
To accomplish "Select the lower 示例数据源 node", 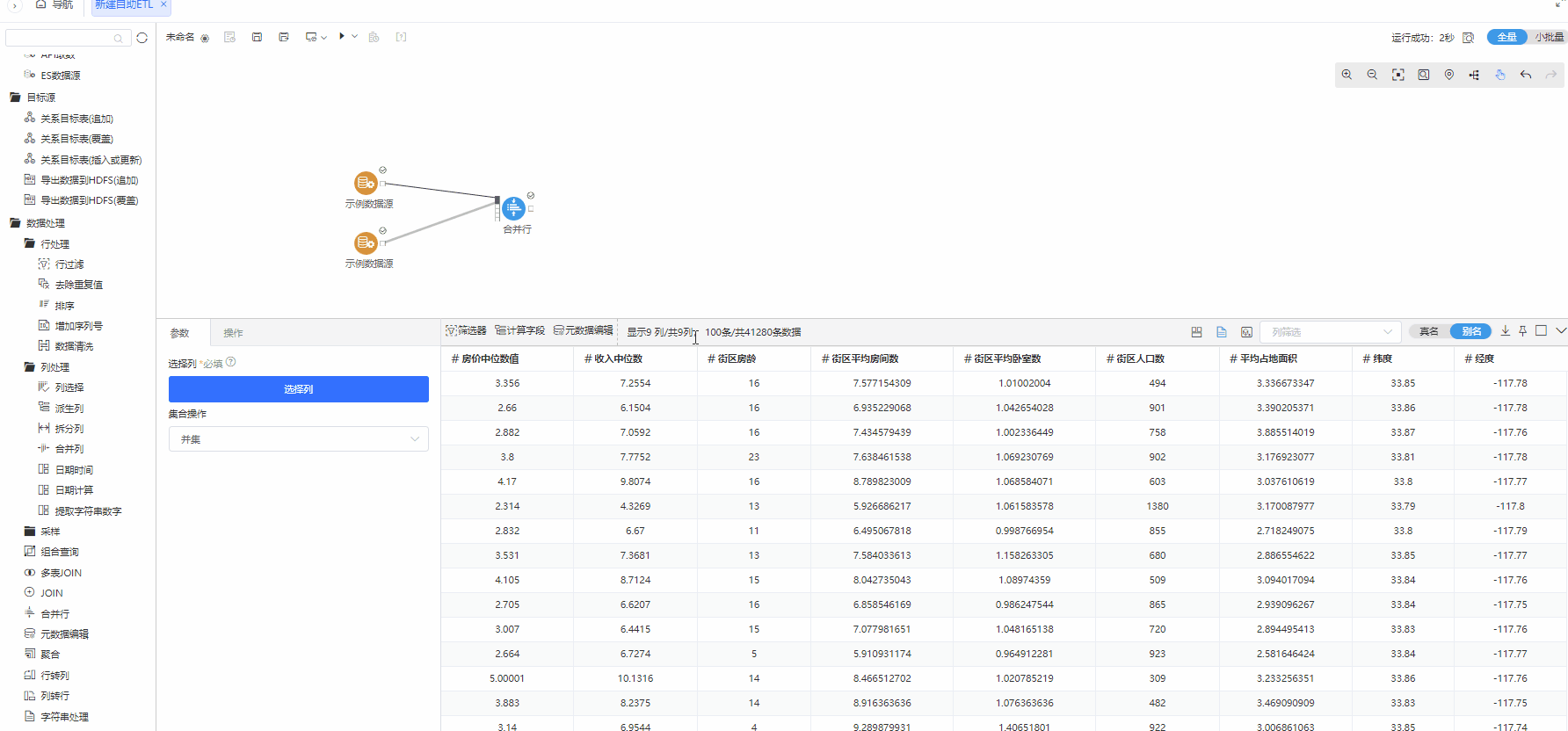I will click(366, 242).
